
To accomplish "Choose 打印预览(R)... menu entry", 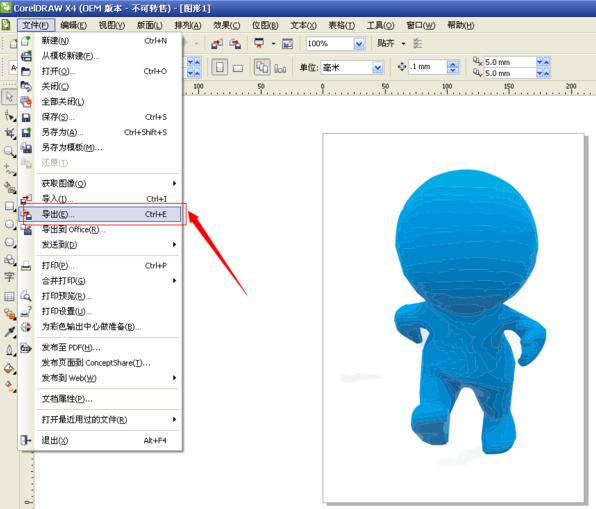I will click(100, 296).
